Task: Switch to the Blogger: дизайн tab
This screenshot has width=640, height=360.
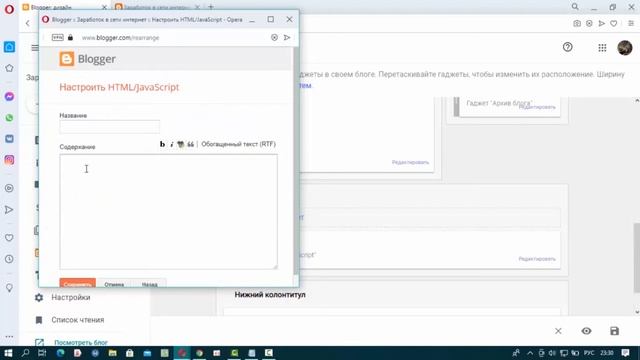Action: click(65, 7)
